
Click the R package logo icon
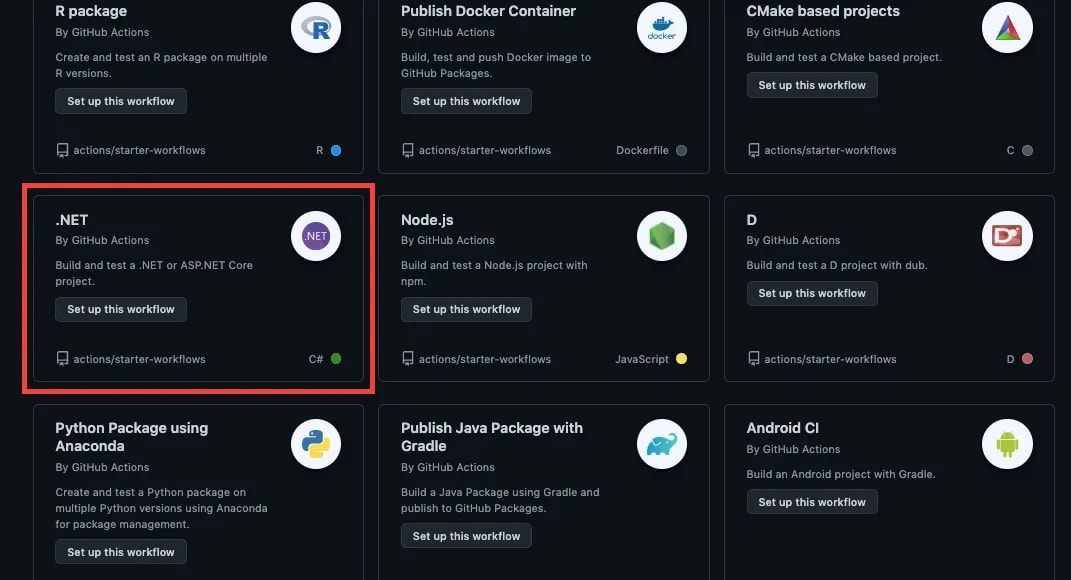pos(316,28)
